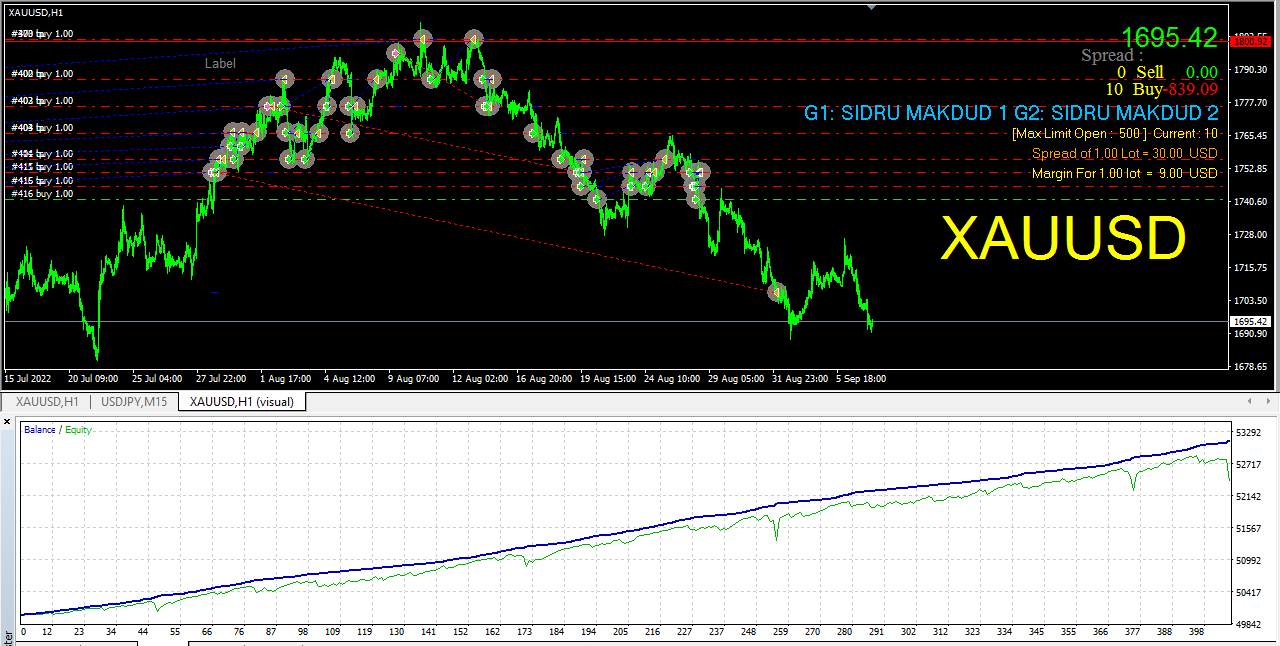Click the 1678.65 price axis label

coord(1250,367)
